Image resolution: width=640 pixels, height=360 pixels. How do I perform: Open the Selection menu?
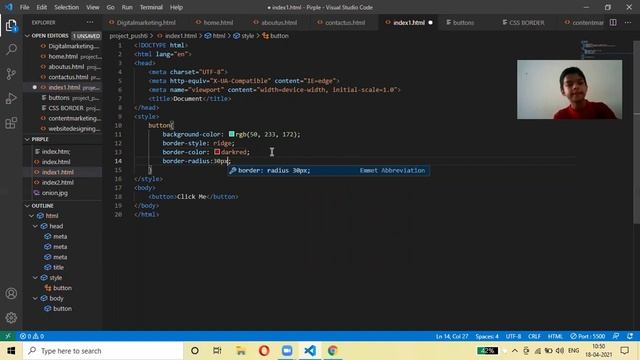click(67, 7)
